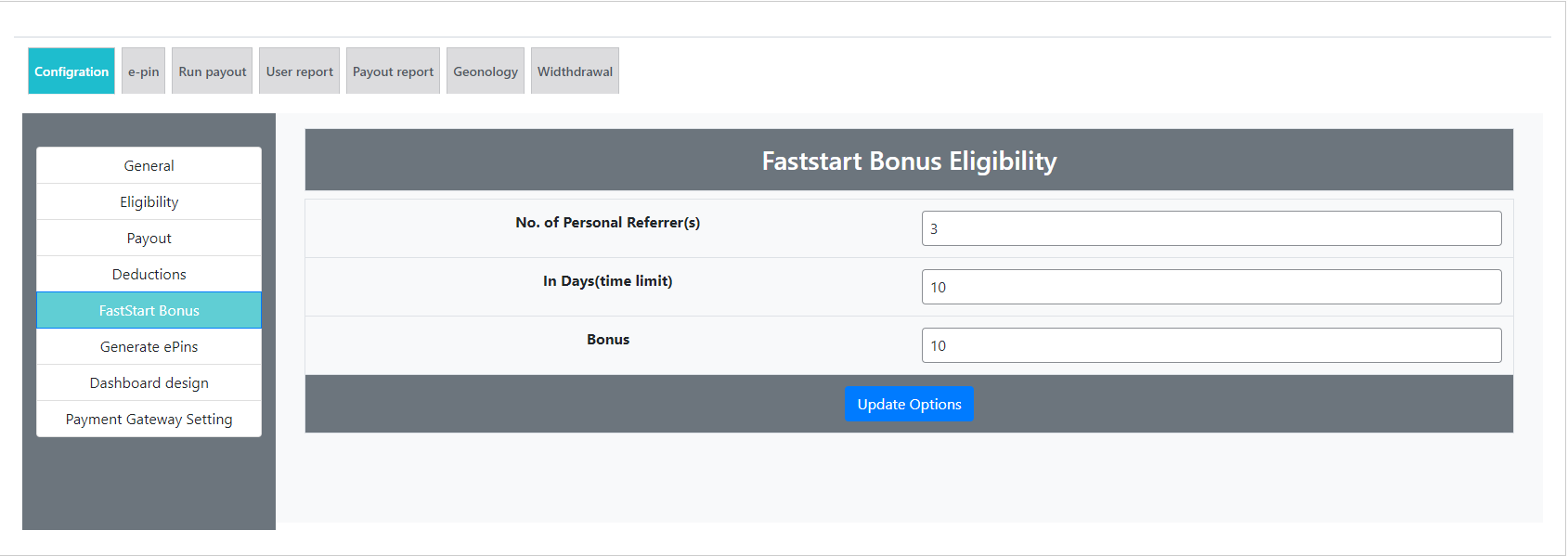
Task: Switch to the e-pin tab
Action: click(143, 71)
